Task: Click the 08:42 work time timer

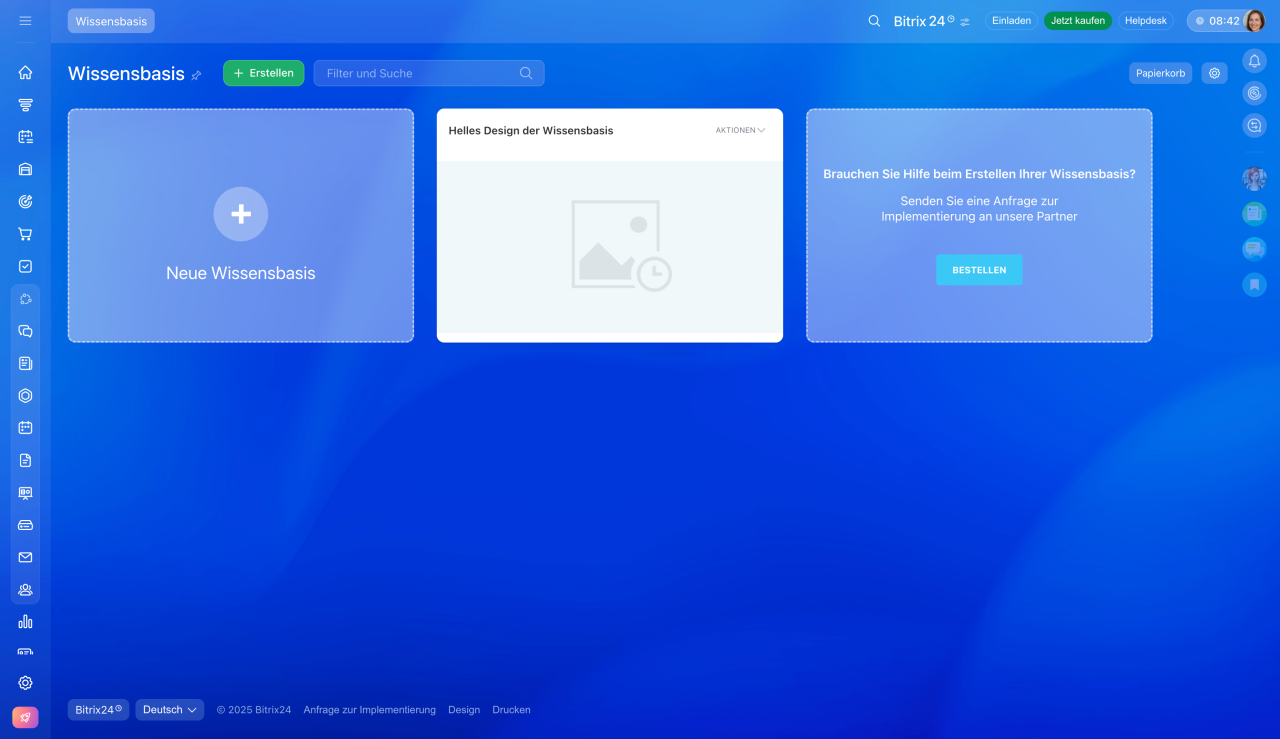Action: pos(1216,21)
